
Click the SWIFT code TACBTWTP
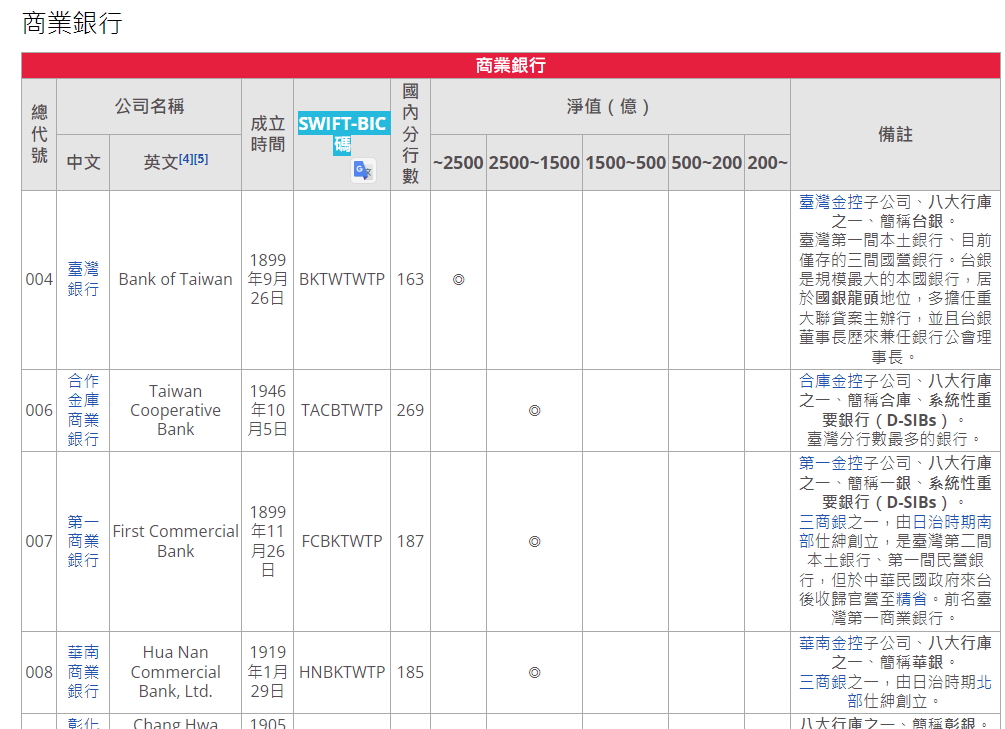342,410
